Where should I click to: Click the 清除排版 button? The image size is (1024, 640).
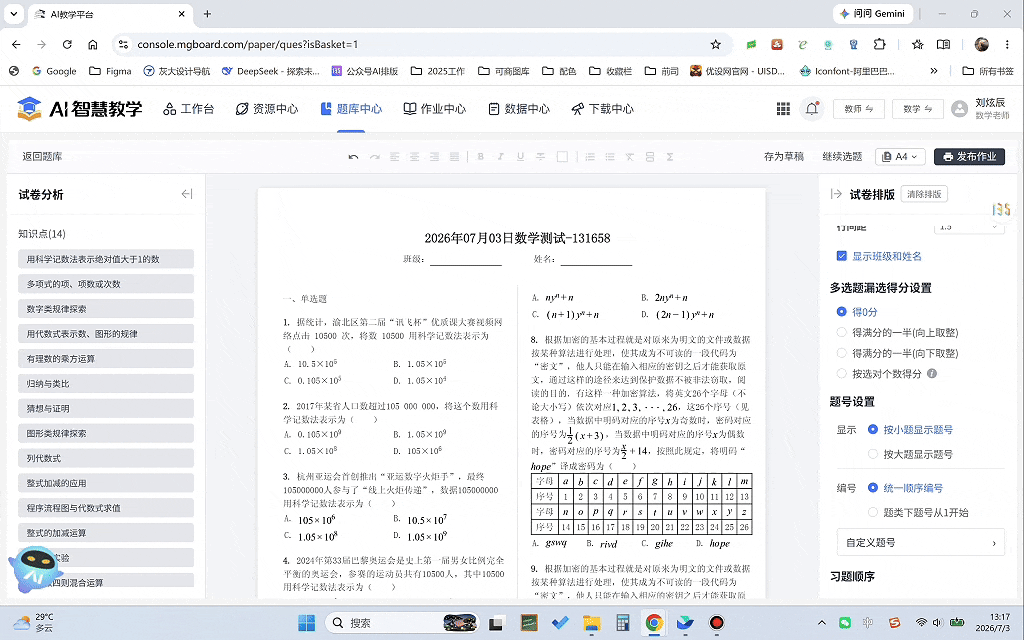click(x=924, y=194)
